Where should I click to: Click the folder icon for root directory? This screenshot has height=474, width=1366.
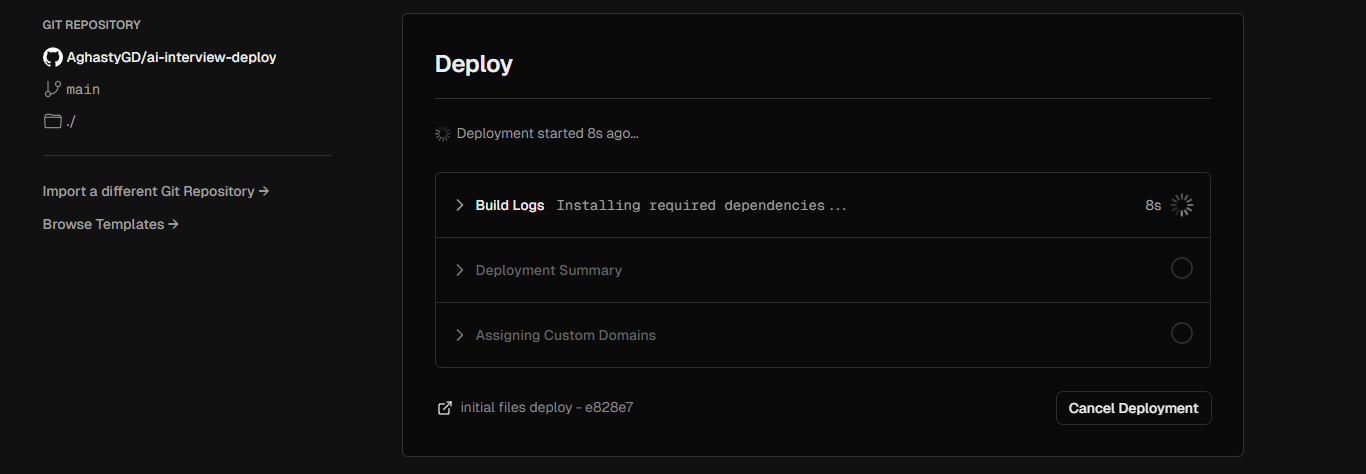(53, 121)
